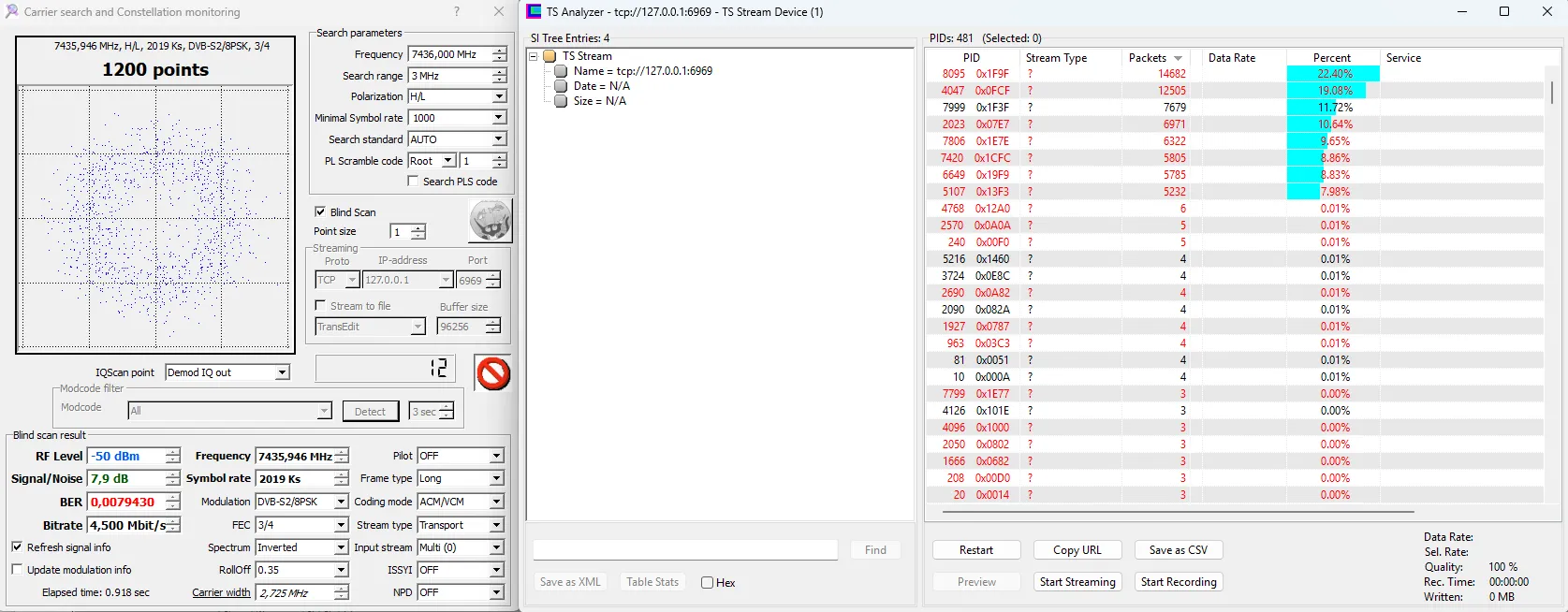The width and height of the screenshot is (1568, 612).
Task: Sort by the Packets column header
Action: pos(1155,58)
